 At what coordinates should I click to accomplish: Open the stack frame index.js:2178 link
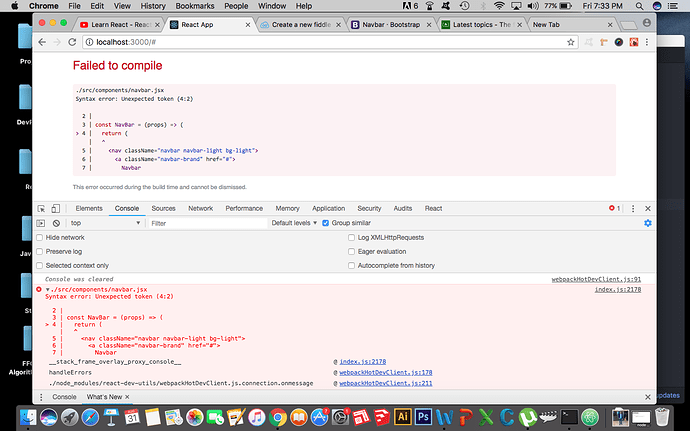point(363,362)
